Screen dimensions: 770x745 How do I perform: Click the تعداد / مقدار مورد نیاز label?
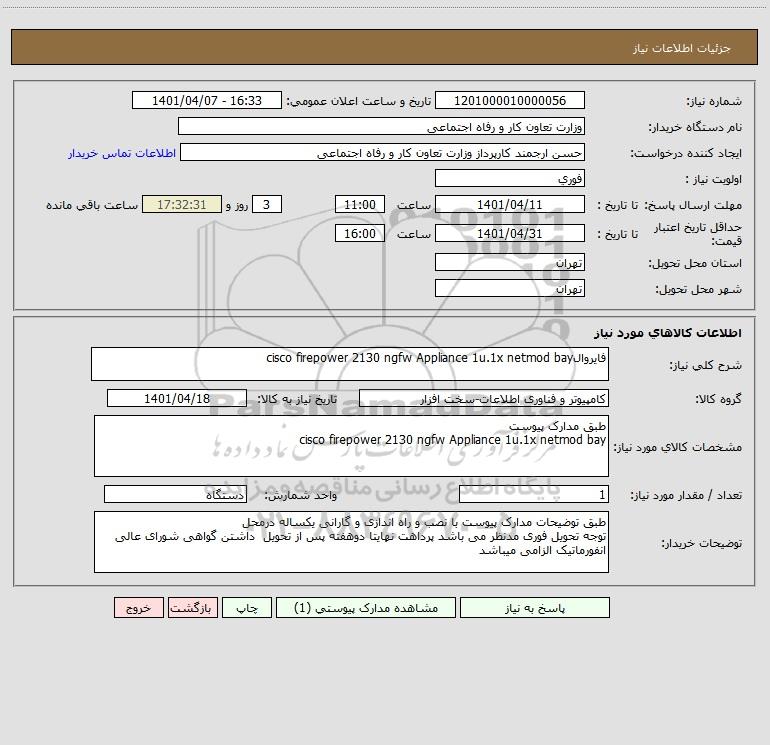pyautogui.click(x=686, y=496)
